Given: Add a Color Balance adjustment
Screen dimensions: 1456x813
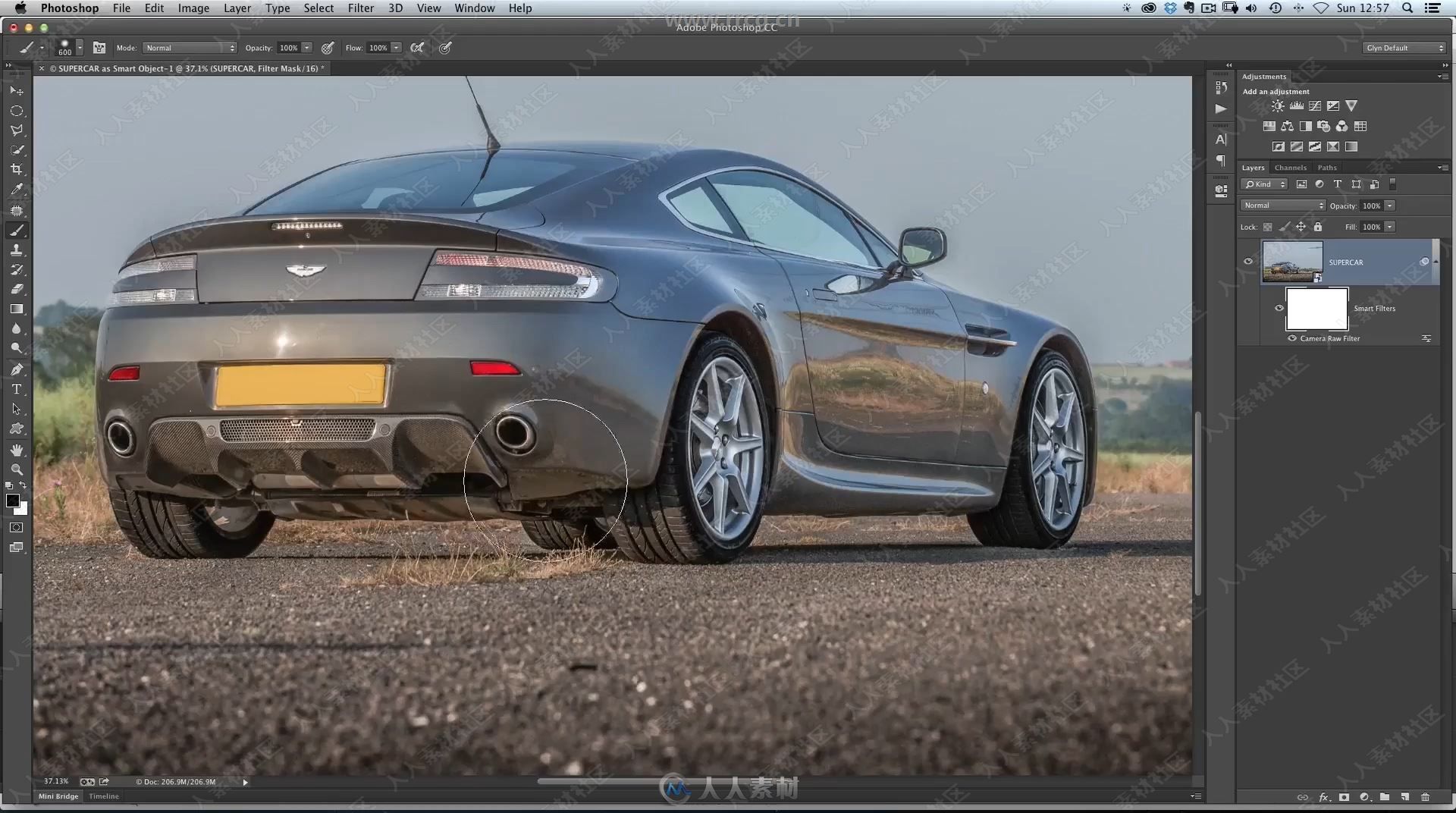Looking at the screenshot, I should [1288, 127].
